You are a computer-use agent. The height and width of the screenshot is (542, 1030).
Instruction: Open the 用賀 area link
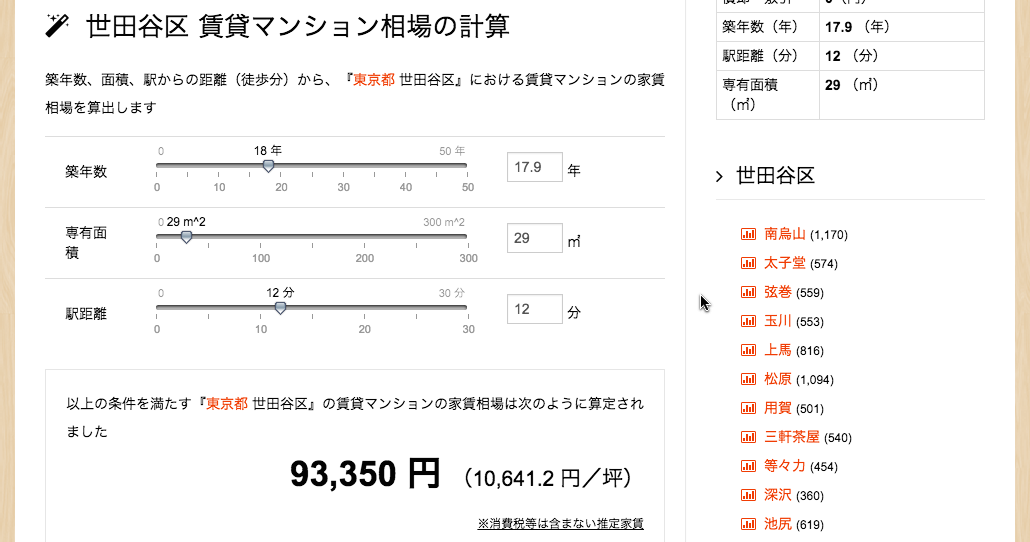[x=778, y=408]
